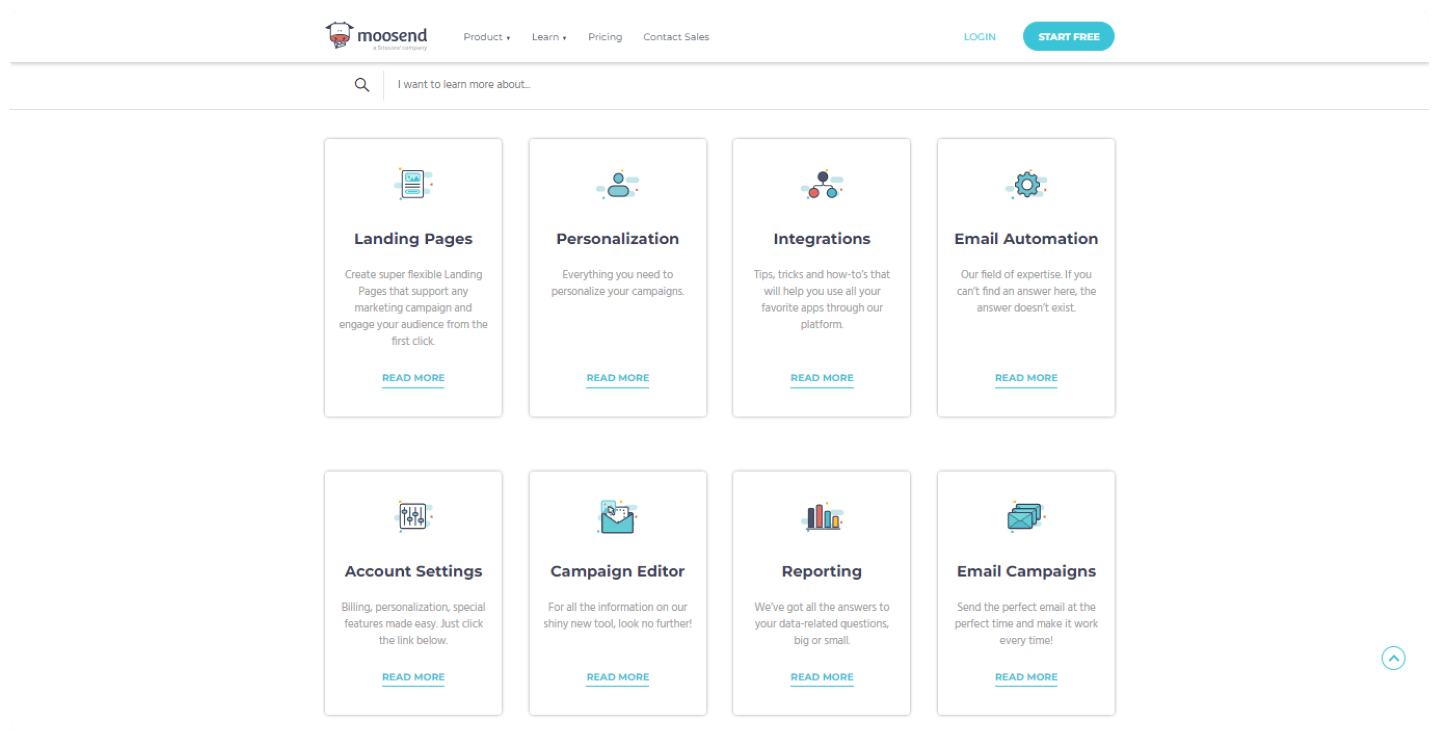Click the Moosend logo
Viewport: 1440px width, 743px height.
(376, 36)
